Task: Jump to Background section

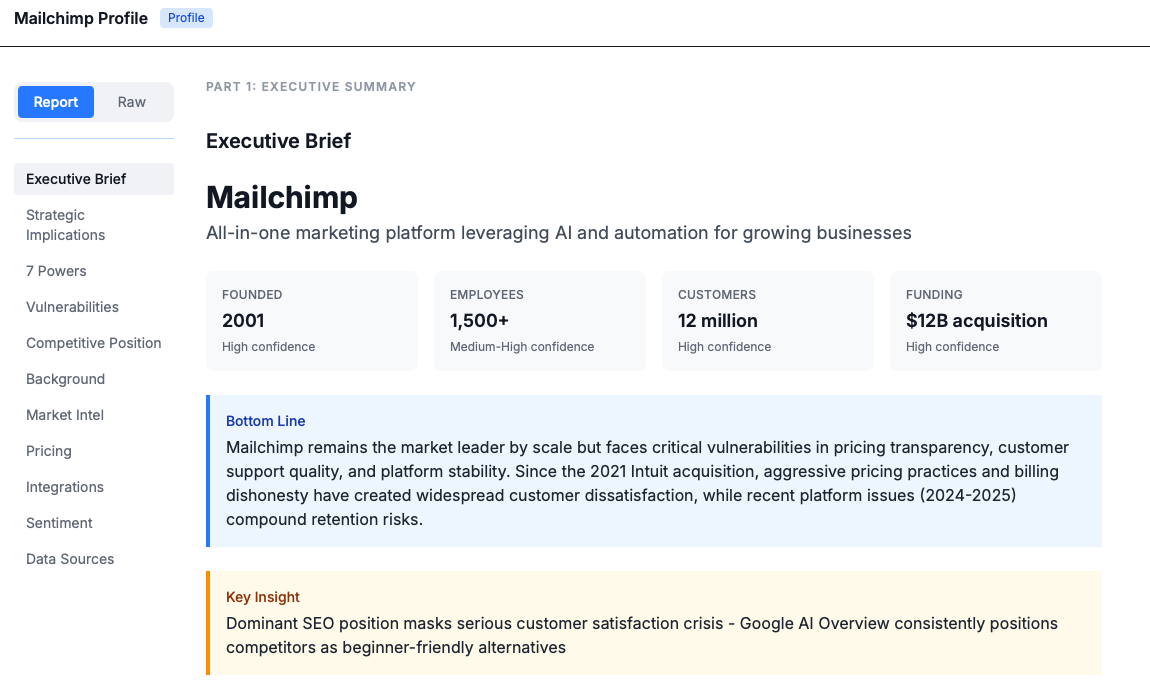Action: pos(65,379)
